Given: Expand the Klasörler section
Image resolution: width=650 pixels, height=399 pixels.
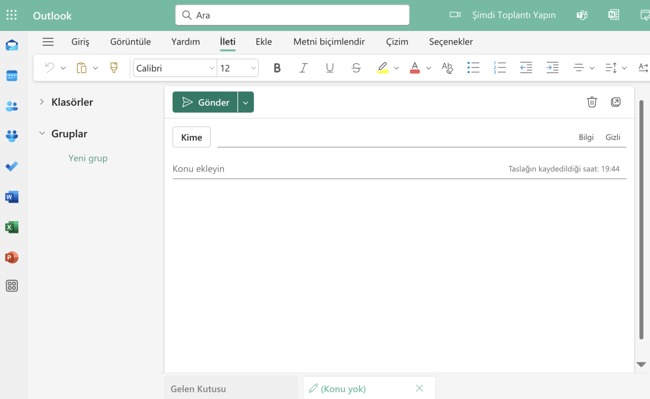Looking at the screenshot, I should pos(41,102).
